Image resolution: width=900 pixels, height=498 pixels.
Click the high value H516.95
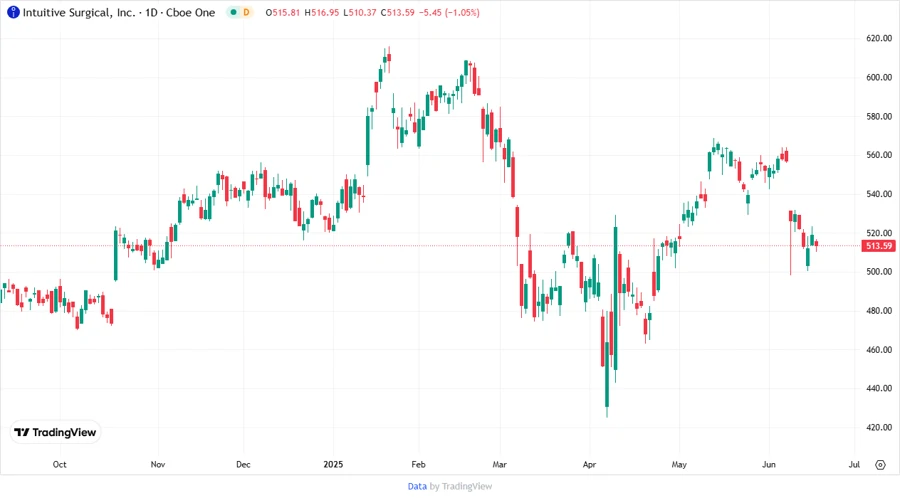coord(321,13)
